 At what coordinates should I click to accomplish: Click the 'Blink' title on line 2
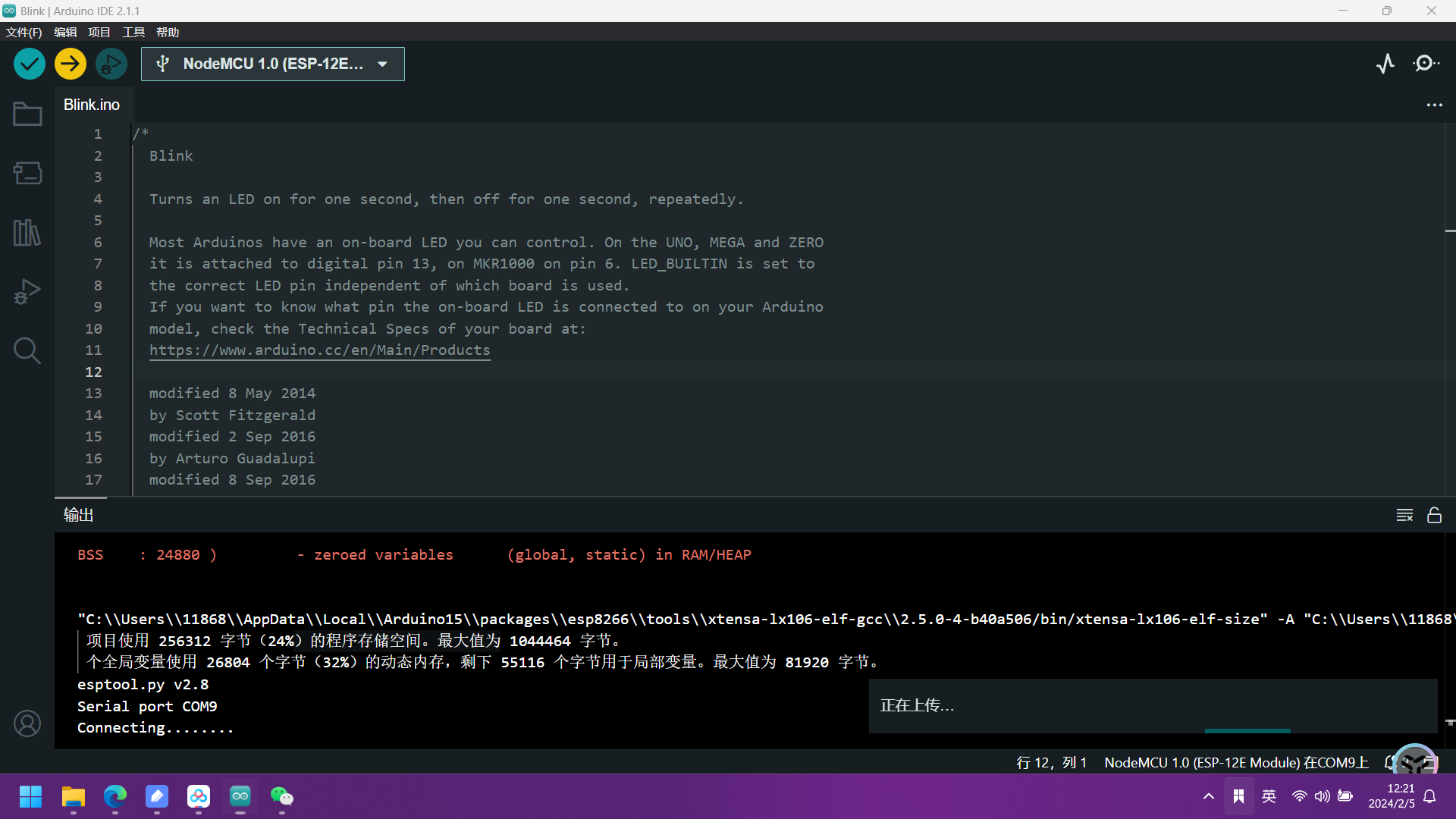[171, 155]
